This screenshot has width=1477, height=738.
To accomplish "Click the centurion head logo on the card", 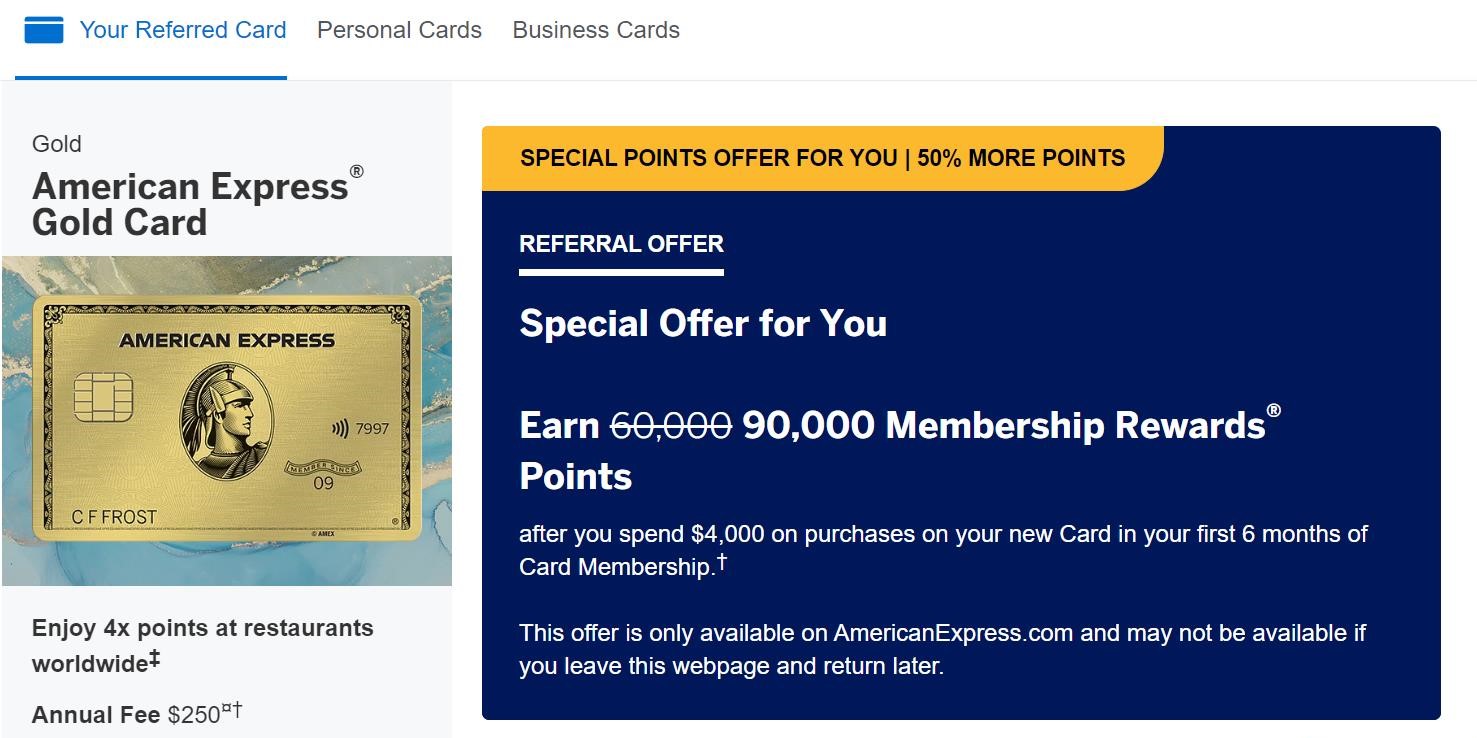I will pyautogui.click(x=222, y=420).
